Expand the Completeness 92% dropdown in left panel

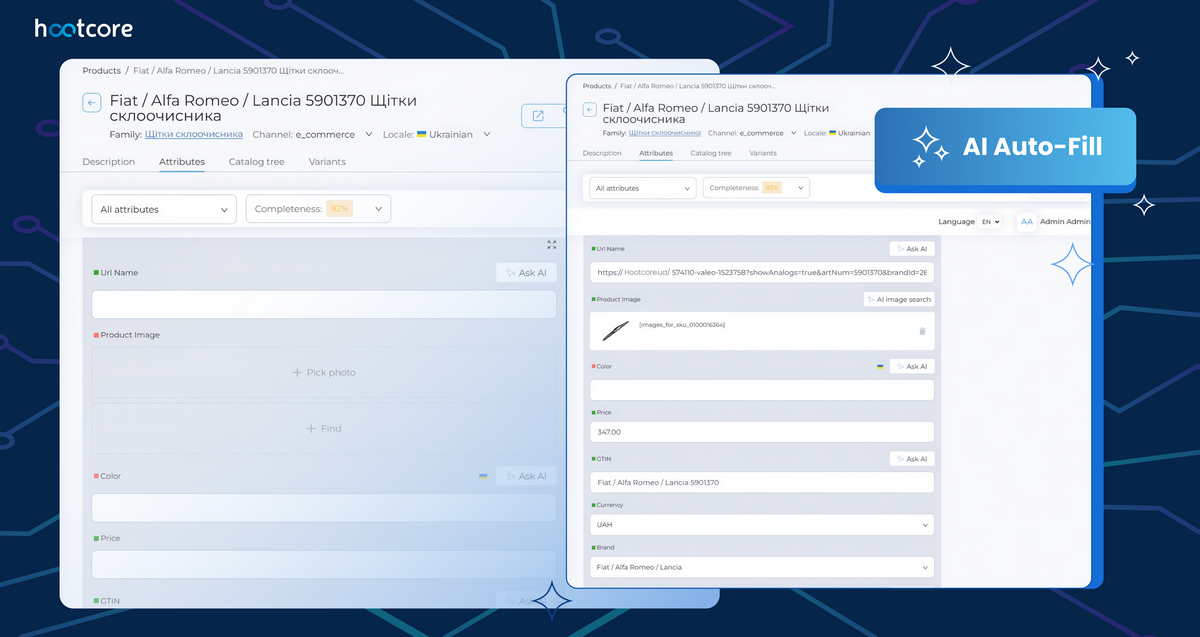(318, 209)
